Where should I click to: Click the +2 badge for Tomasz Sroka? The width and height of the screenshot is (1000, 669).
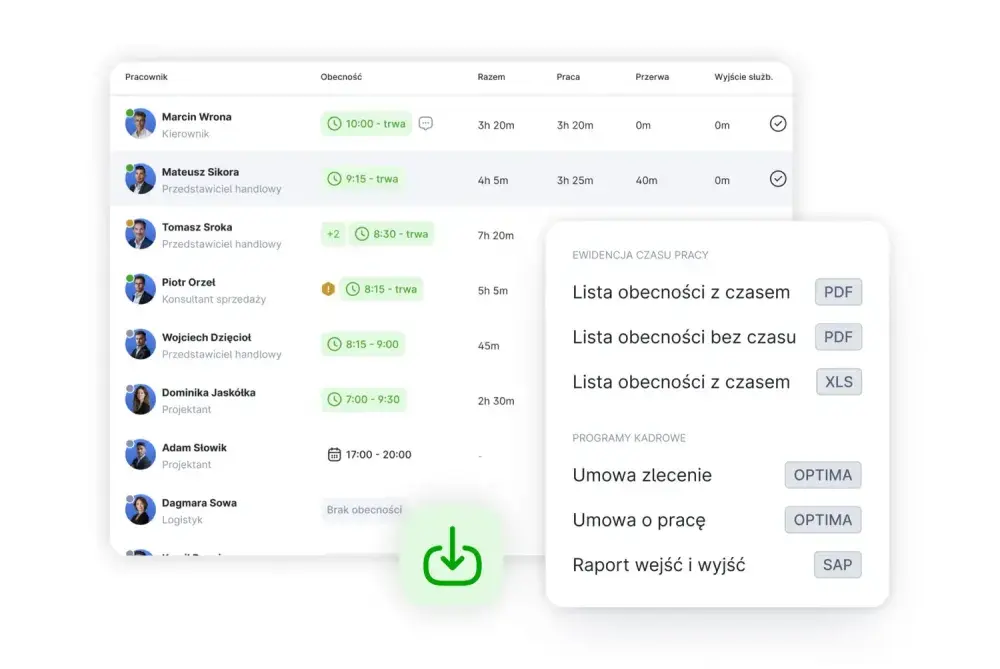333,234
